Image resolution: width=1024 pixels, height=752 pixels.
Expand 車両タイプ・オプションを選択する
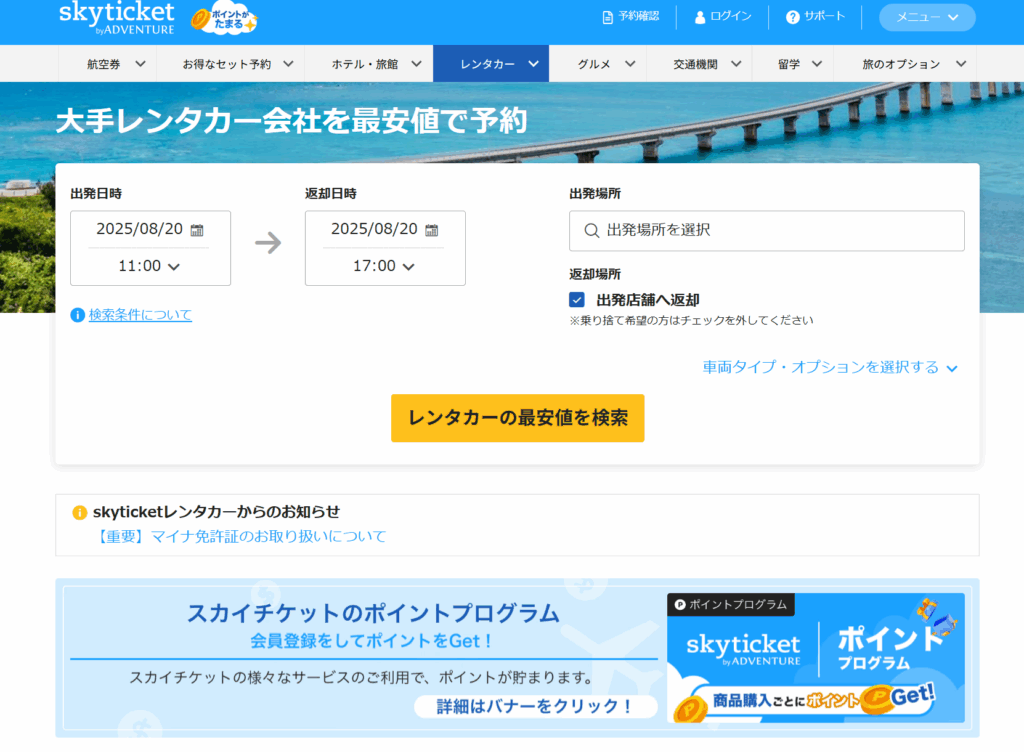tap(830, 368)
